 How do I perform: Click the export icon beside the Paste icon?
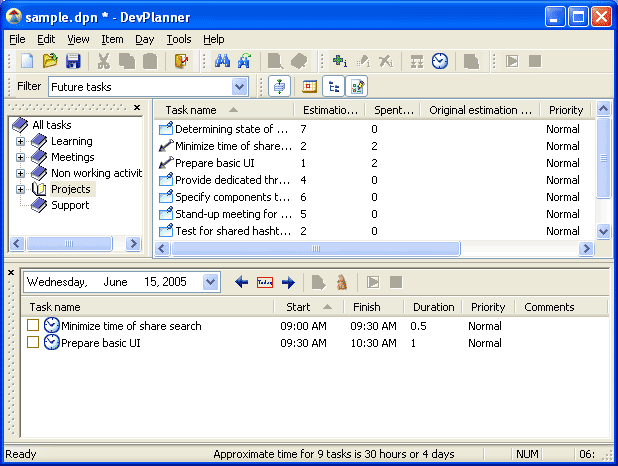[x=181, y=61]
